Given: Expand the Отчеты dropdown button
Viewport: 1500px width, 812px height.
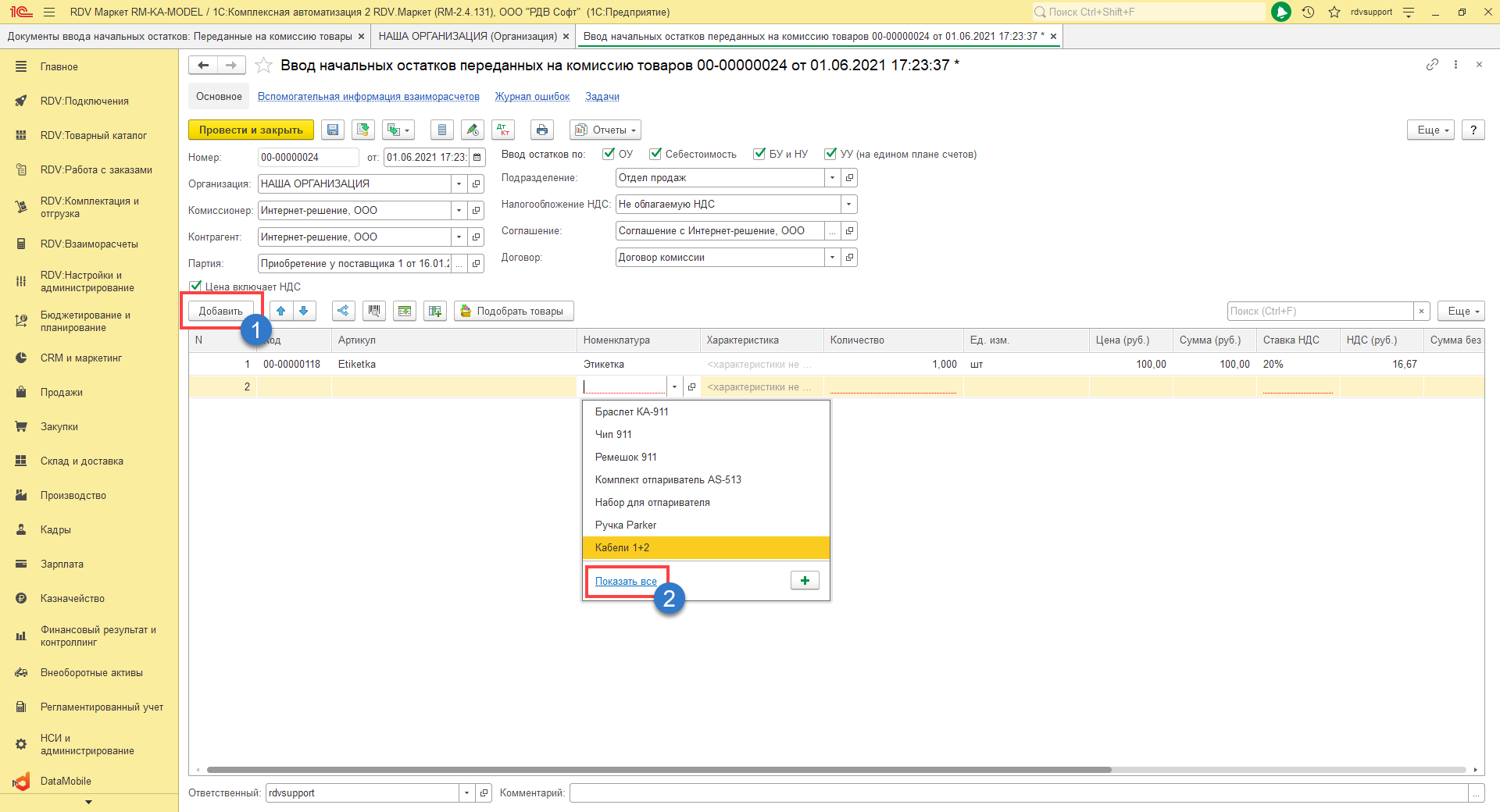Looking at the screenshot, I should click(x=605, y=130).
